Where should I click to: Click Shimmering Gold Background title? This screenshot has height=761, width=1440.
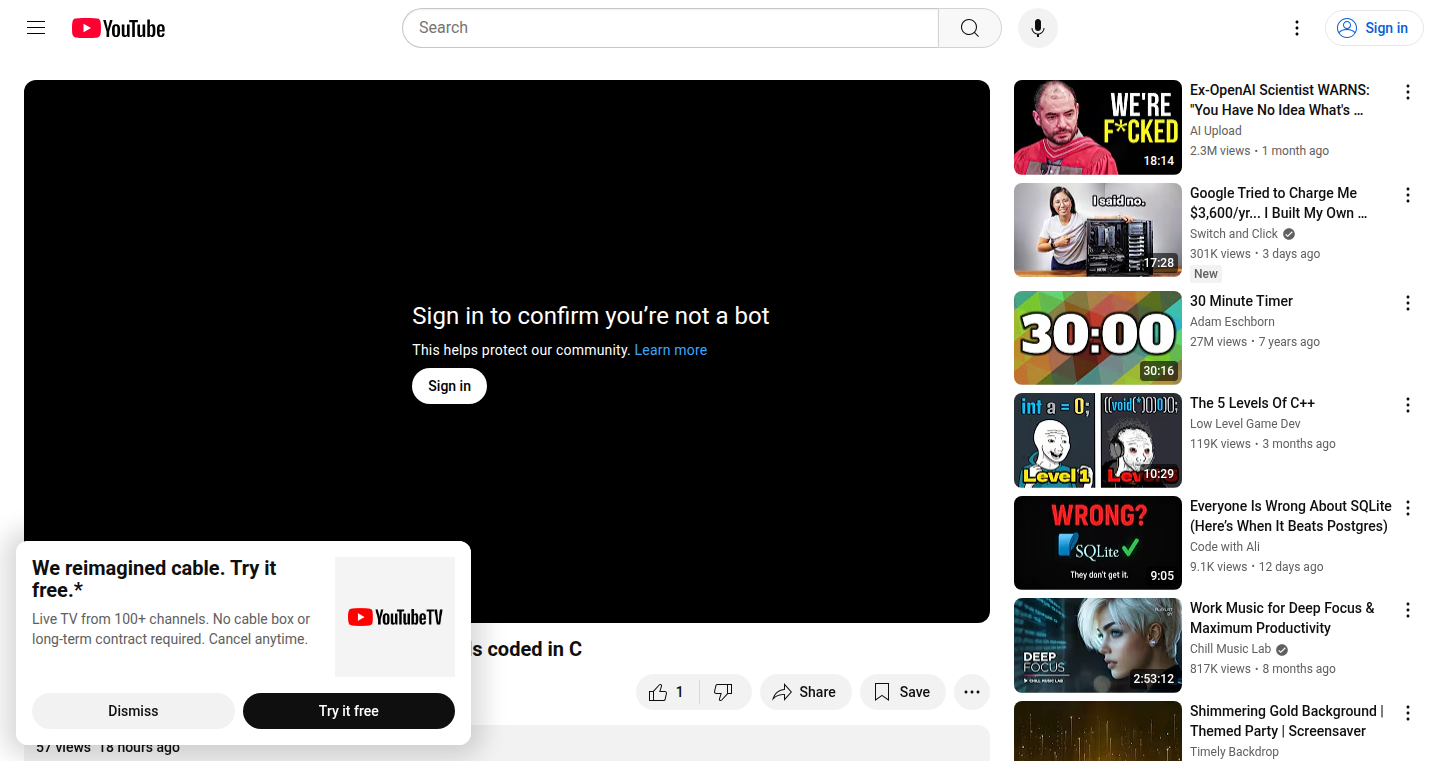point(1287,721)
